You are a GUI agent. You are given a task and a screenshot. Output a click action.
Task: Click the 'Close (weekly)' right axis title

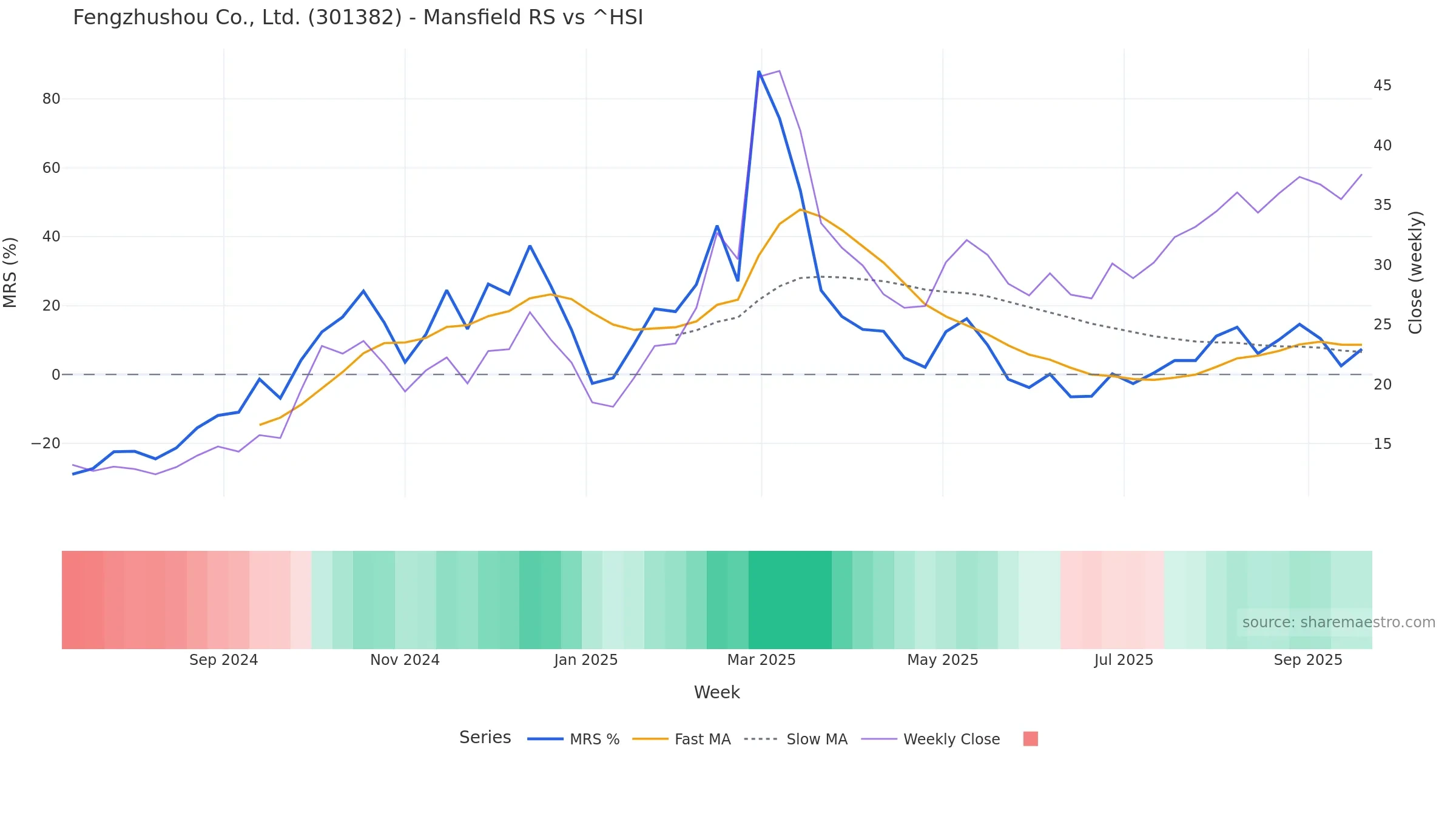pos(1415,272)
